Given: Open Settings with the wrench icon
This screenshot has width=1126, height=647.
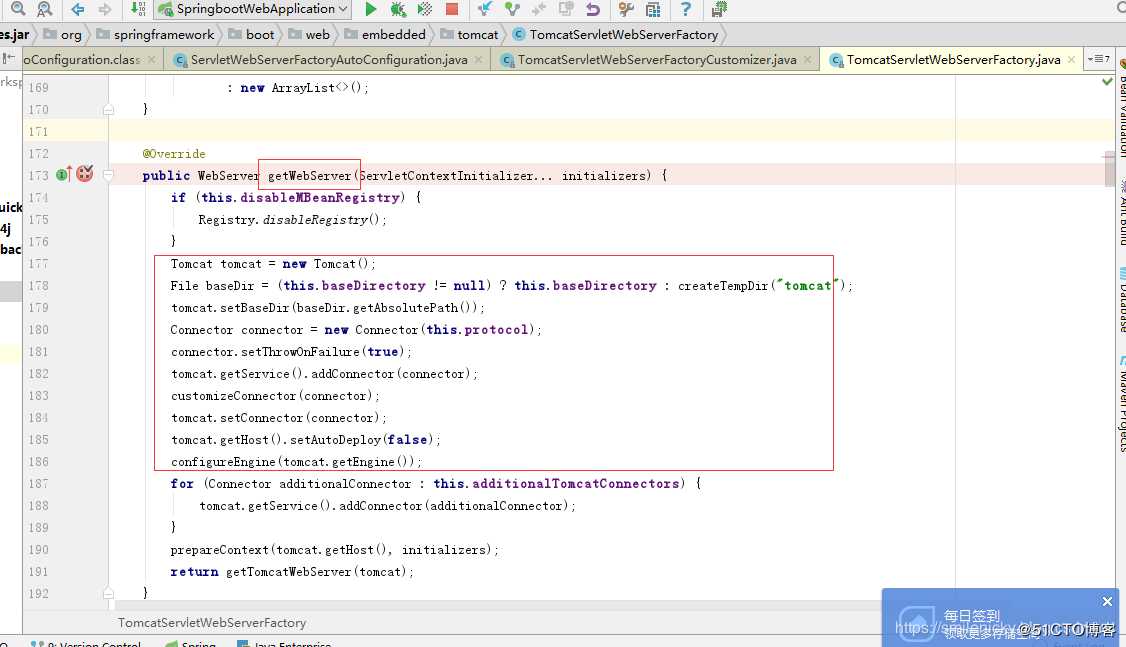Looking at the screenshot, I should pyautogui.click(x=626, y=9).
